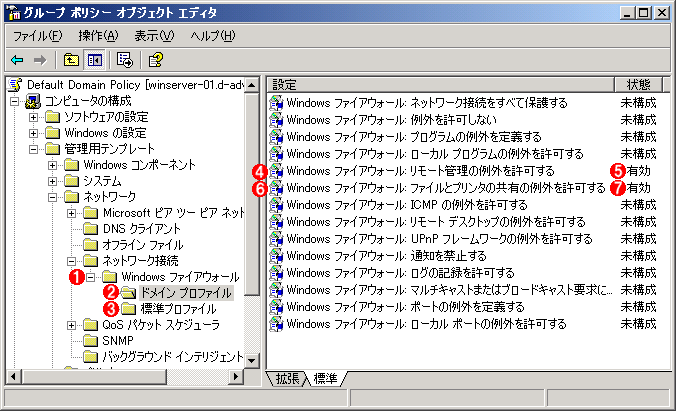The image size is (676, 411).
Task: Toggle the Show/Hide Console Tree icon
Action: [94, 60]
